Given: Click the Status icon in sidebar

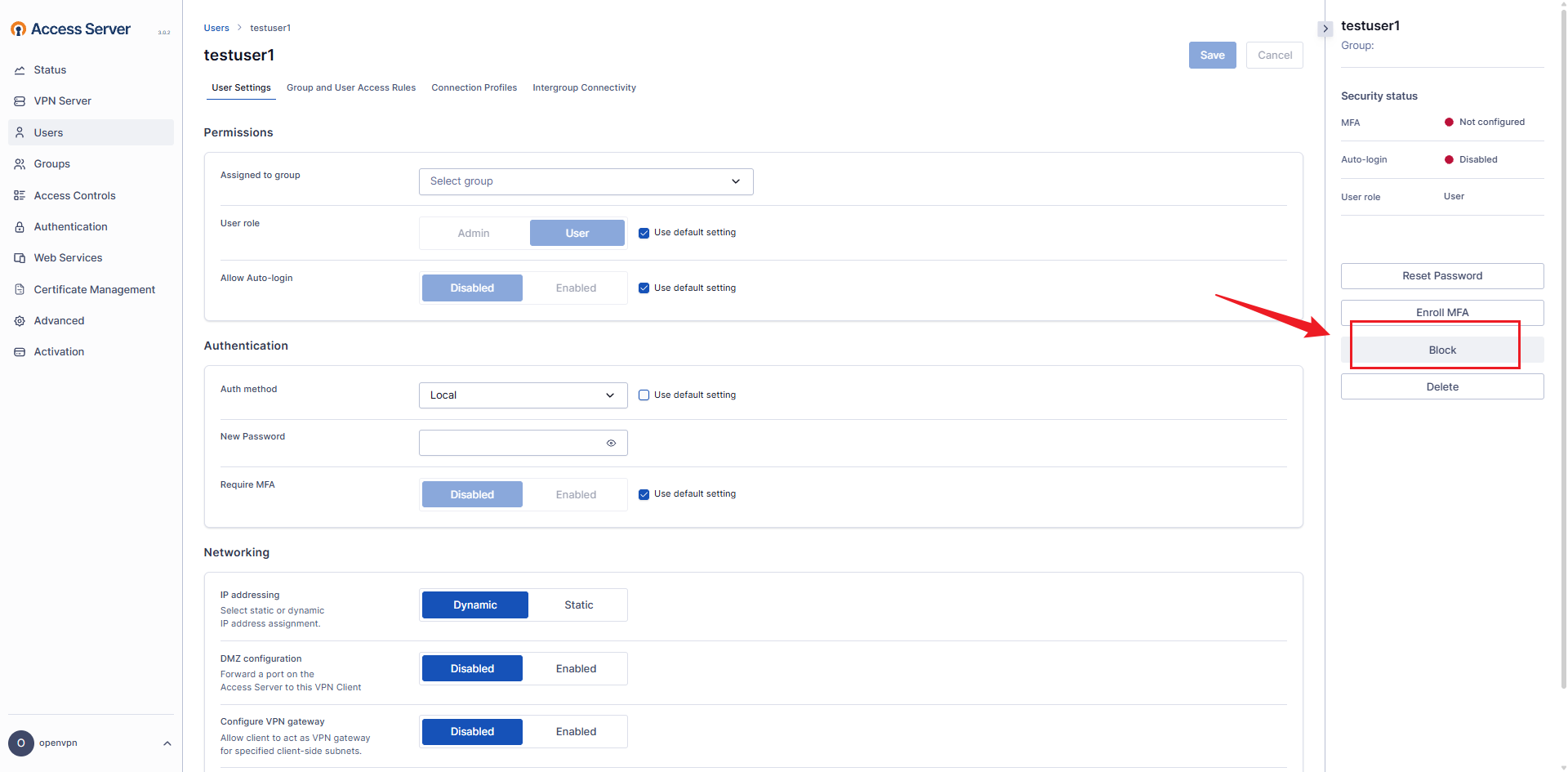Looking at the screenshot, I should pos(20,70).
